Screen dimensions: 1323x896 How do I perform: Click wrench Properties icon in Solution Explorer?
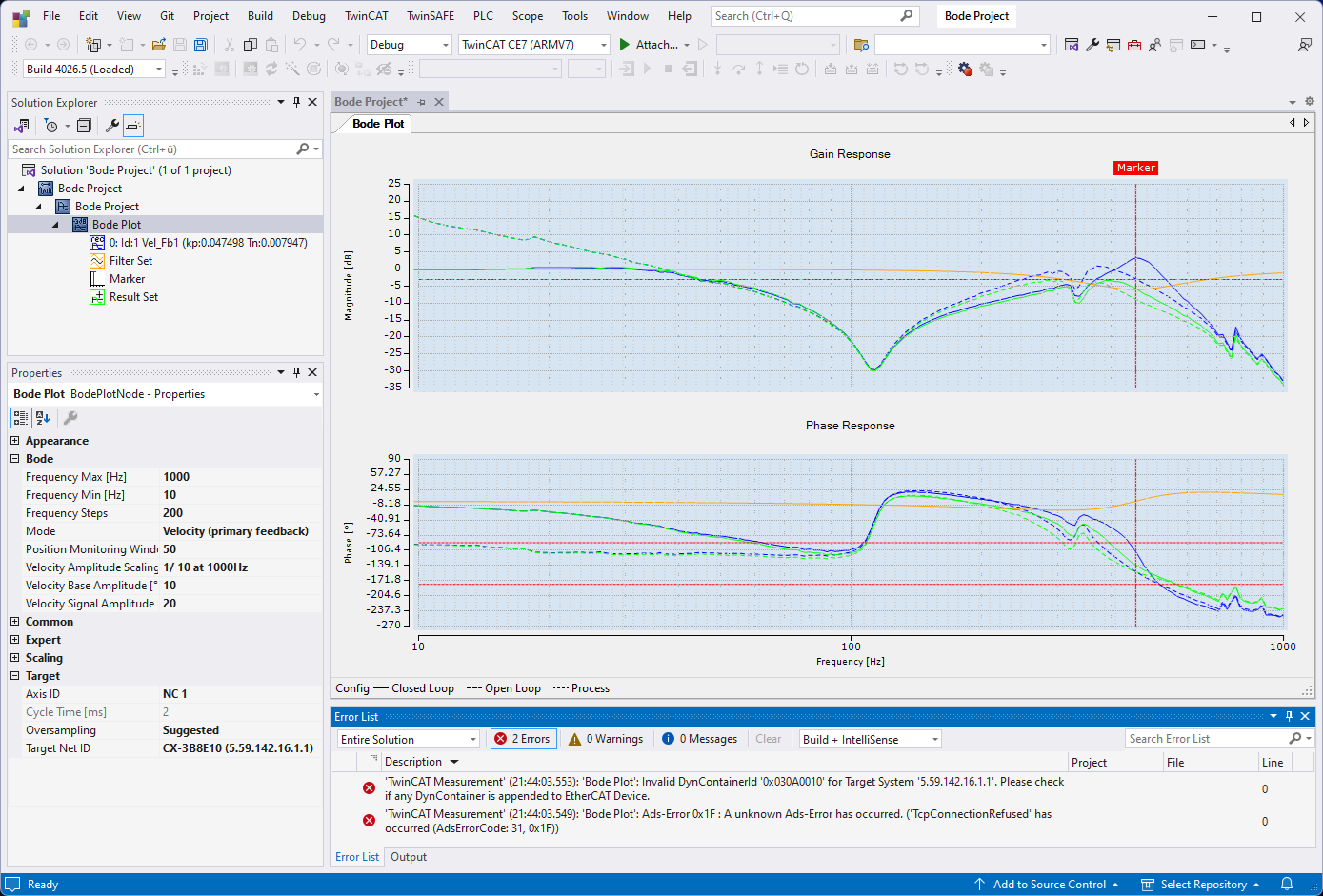pos(111,126)
